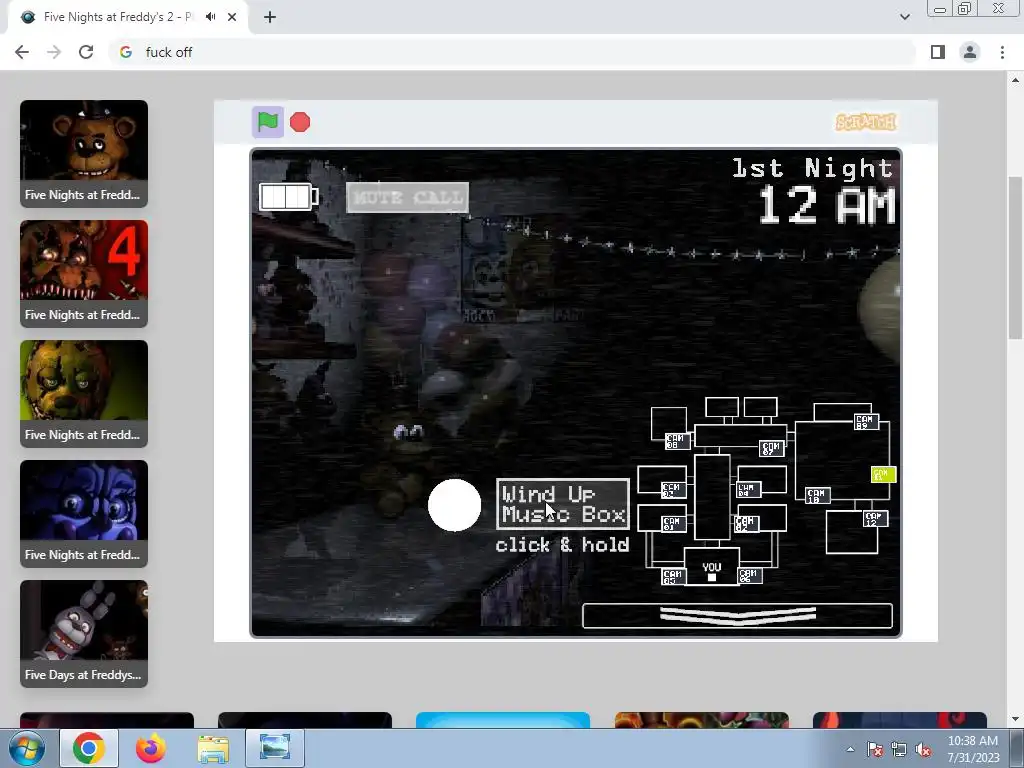Go back to the previous page
This screenshot has height=768, width=1024.
(22, 52)
